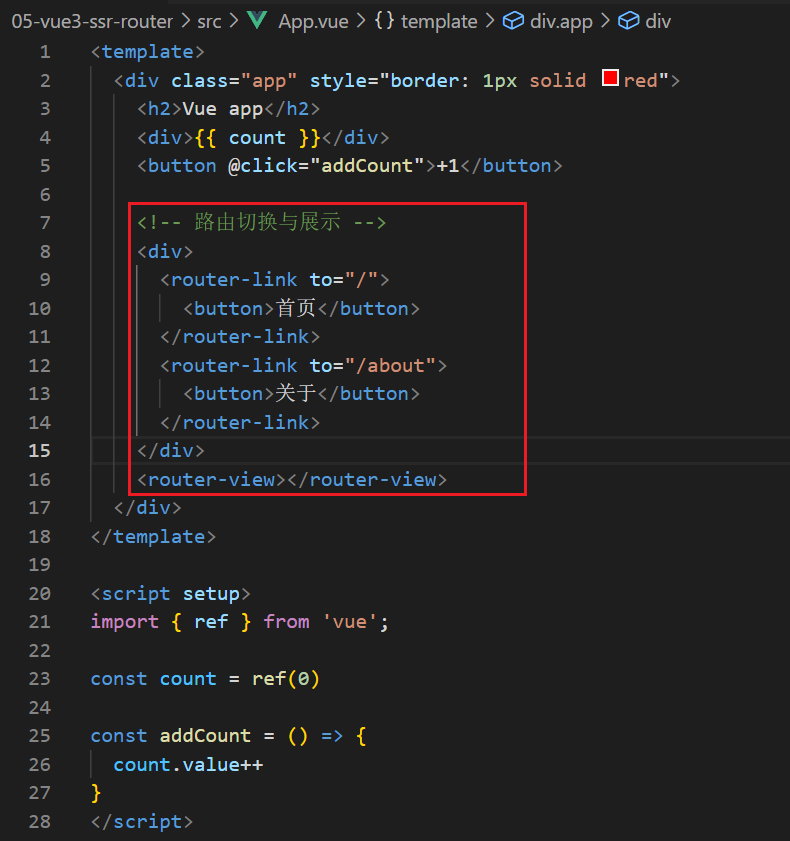Click the {{ count }} interpolation
790x841 pixels.
point(257,138)
